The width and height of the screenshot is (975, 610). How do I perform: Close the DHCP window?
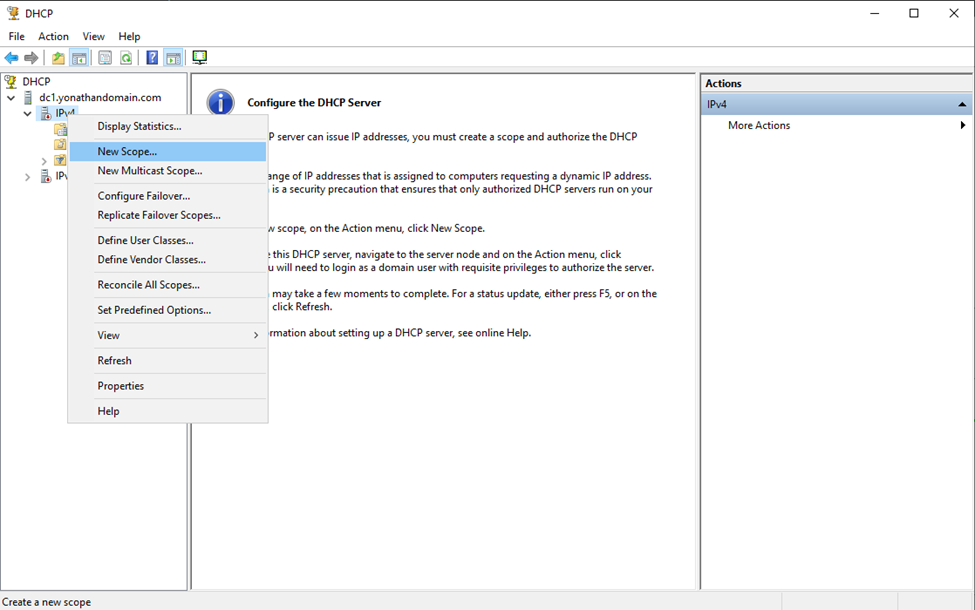point(953,13)
